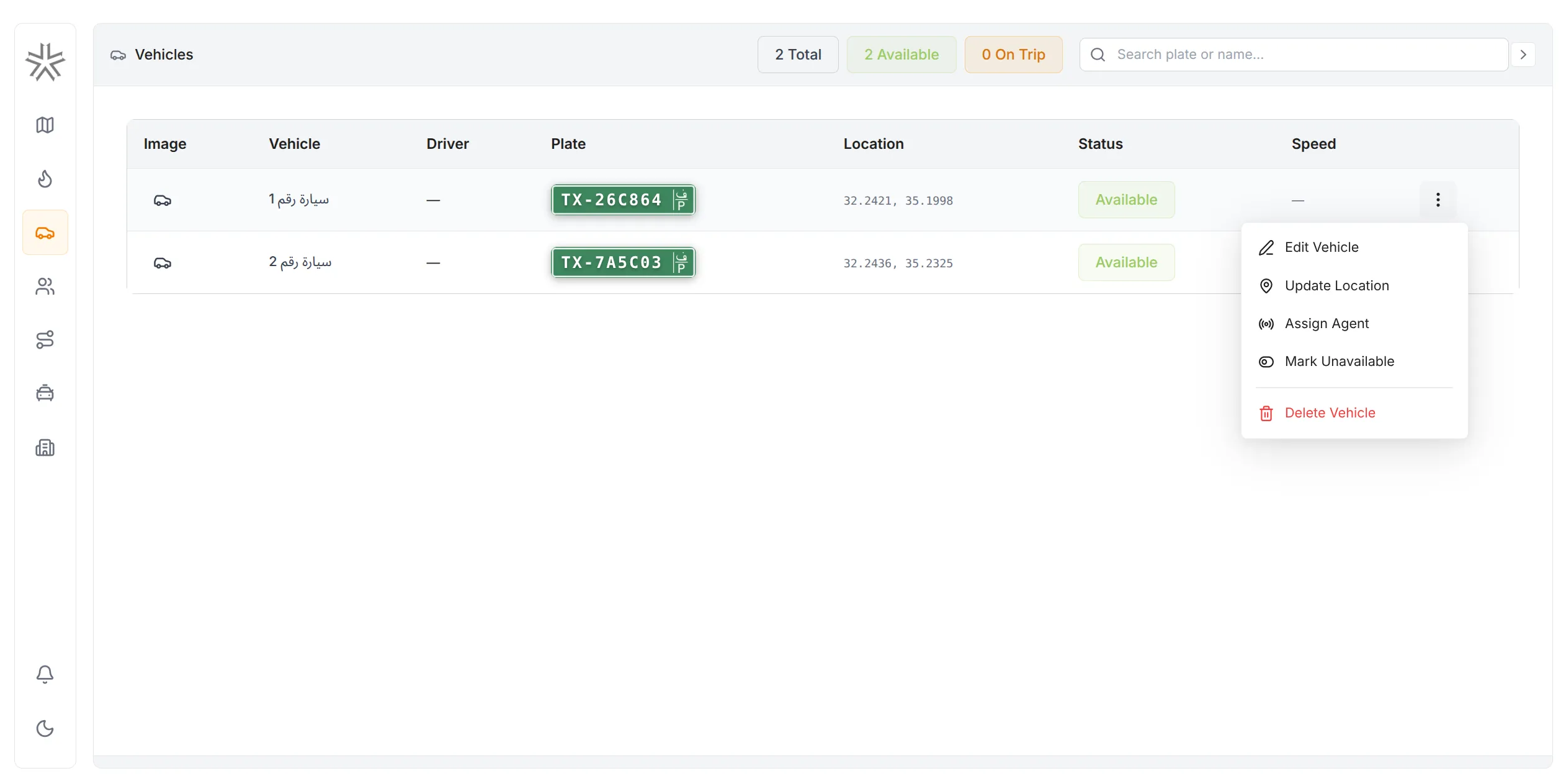Filter by the 2 Available badge

coord(902,55)
